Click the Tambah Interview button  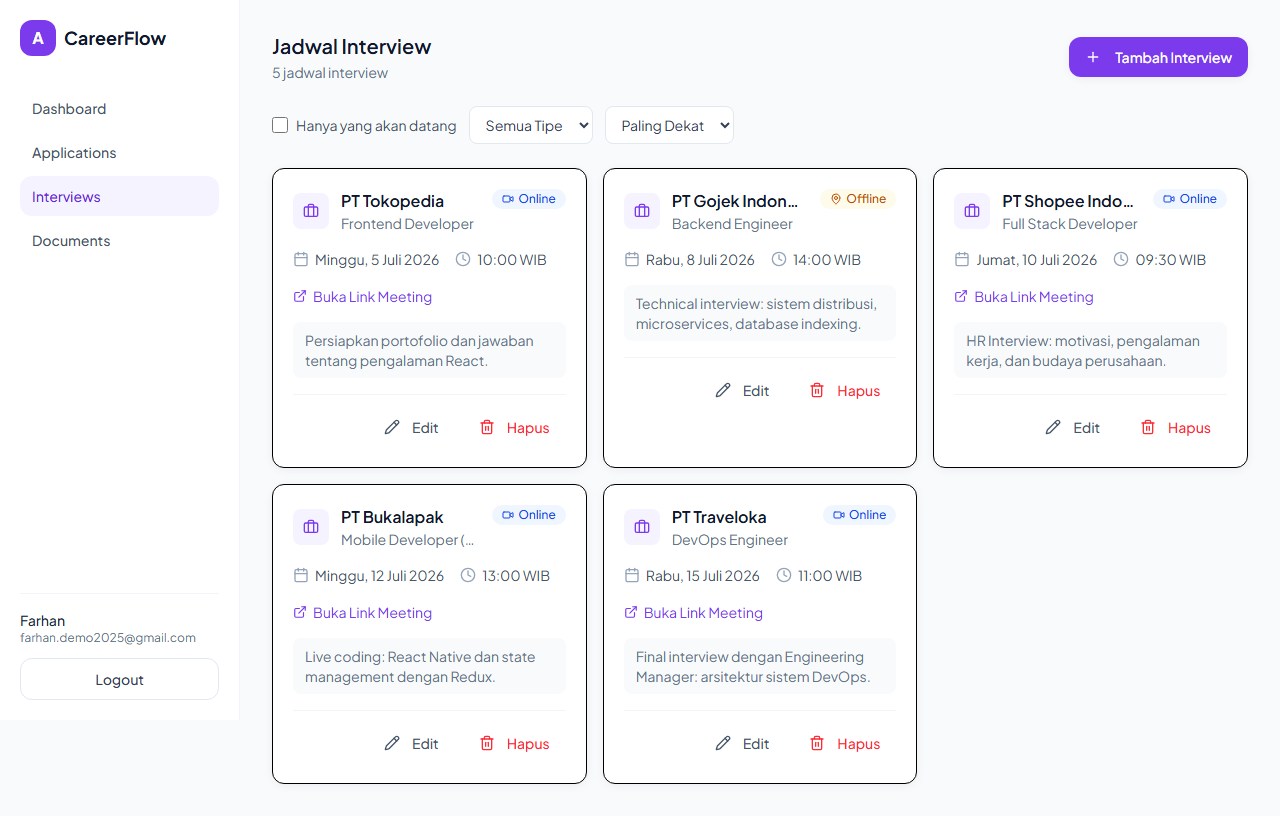[x=1158, y=57]
